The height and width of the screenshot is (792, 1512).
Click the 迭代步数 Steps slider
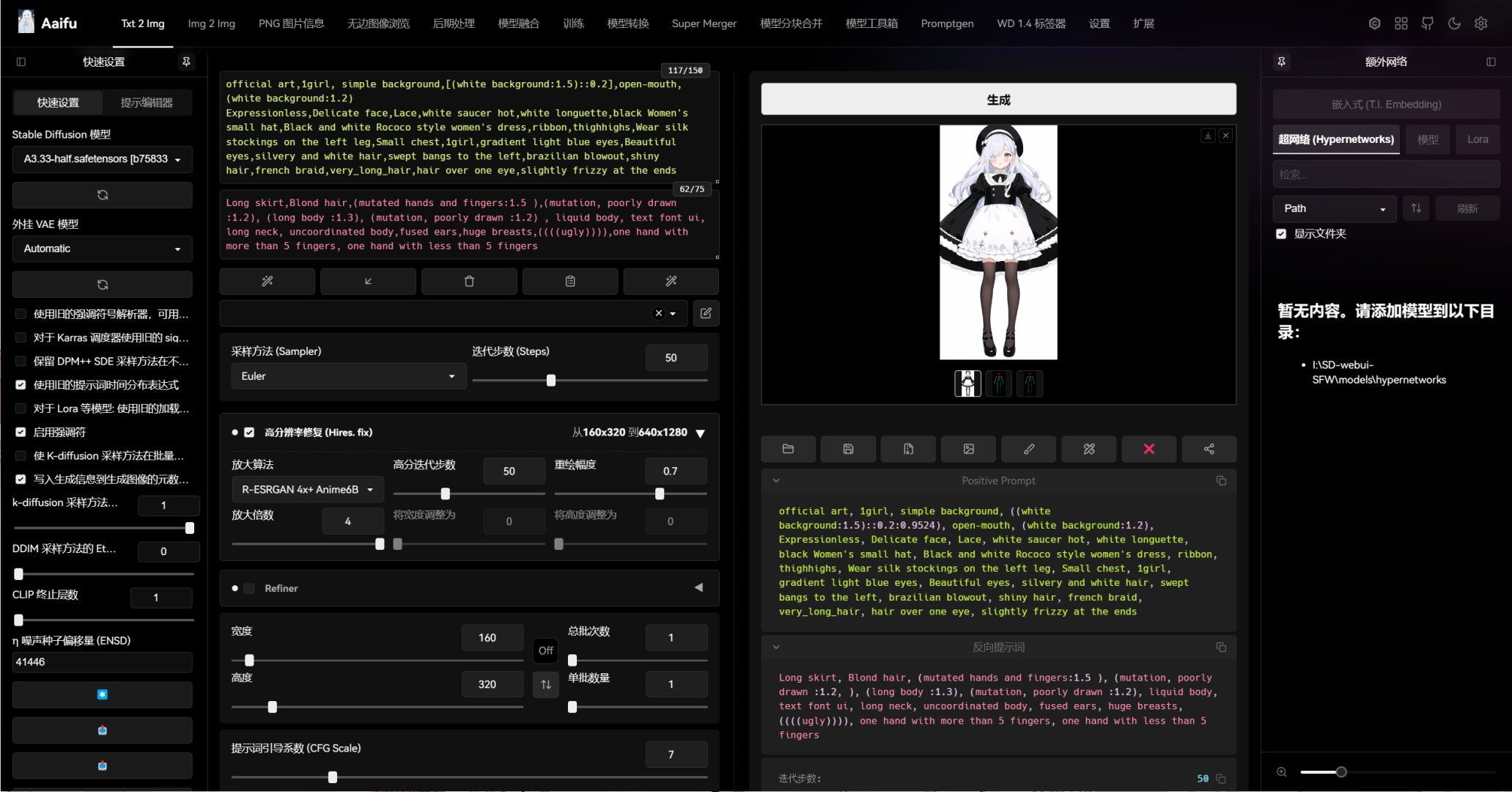(x=590, y=381)
